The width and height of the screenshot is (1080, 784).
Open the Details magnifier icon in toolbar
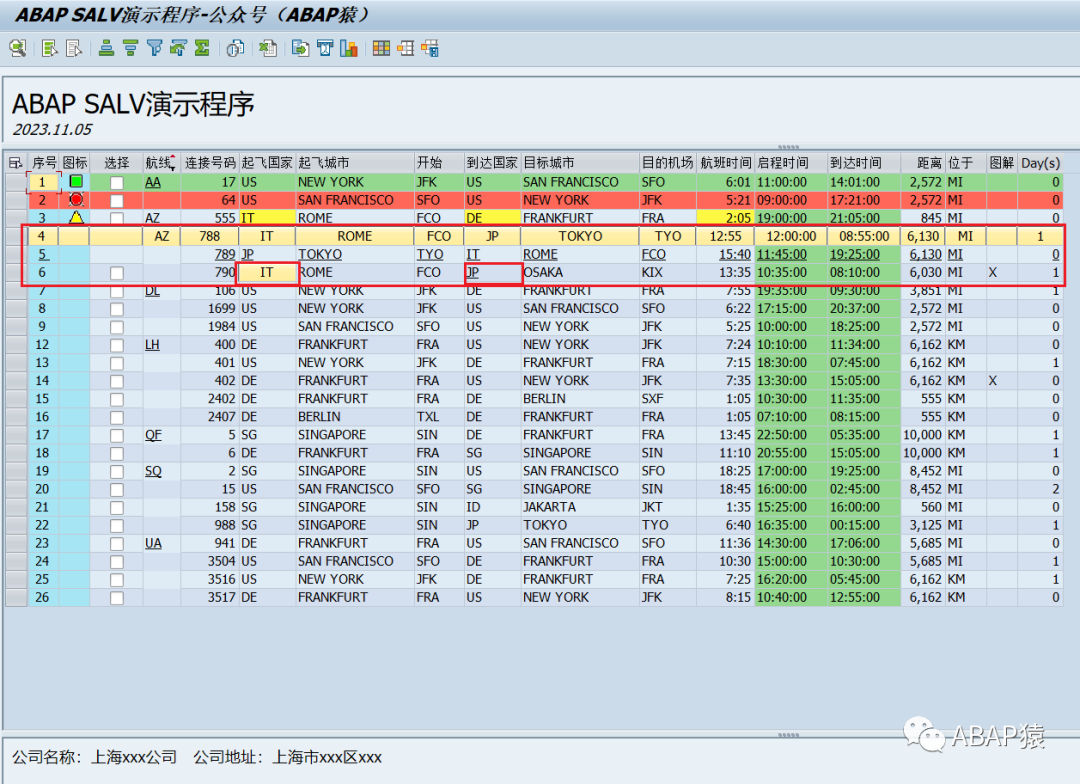[18, 48]
